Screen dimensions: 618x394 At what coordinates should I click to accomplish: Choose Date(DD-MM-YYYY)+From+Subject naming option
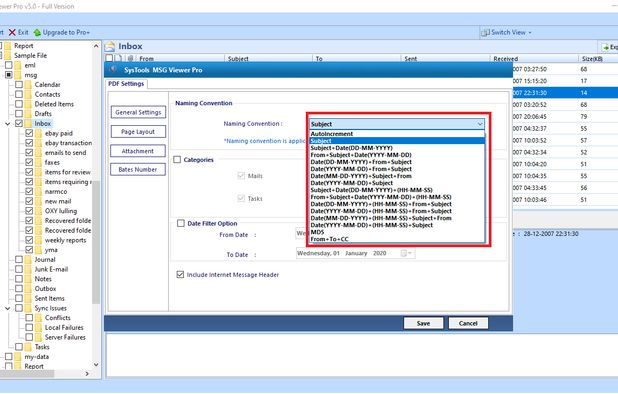[397, 162]
